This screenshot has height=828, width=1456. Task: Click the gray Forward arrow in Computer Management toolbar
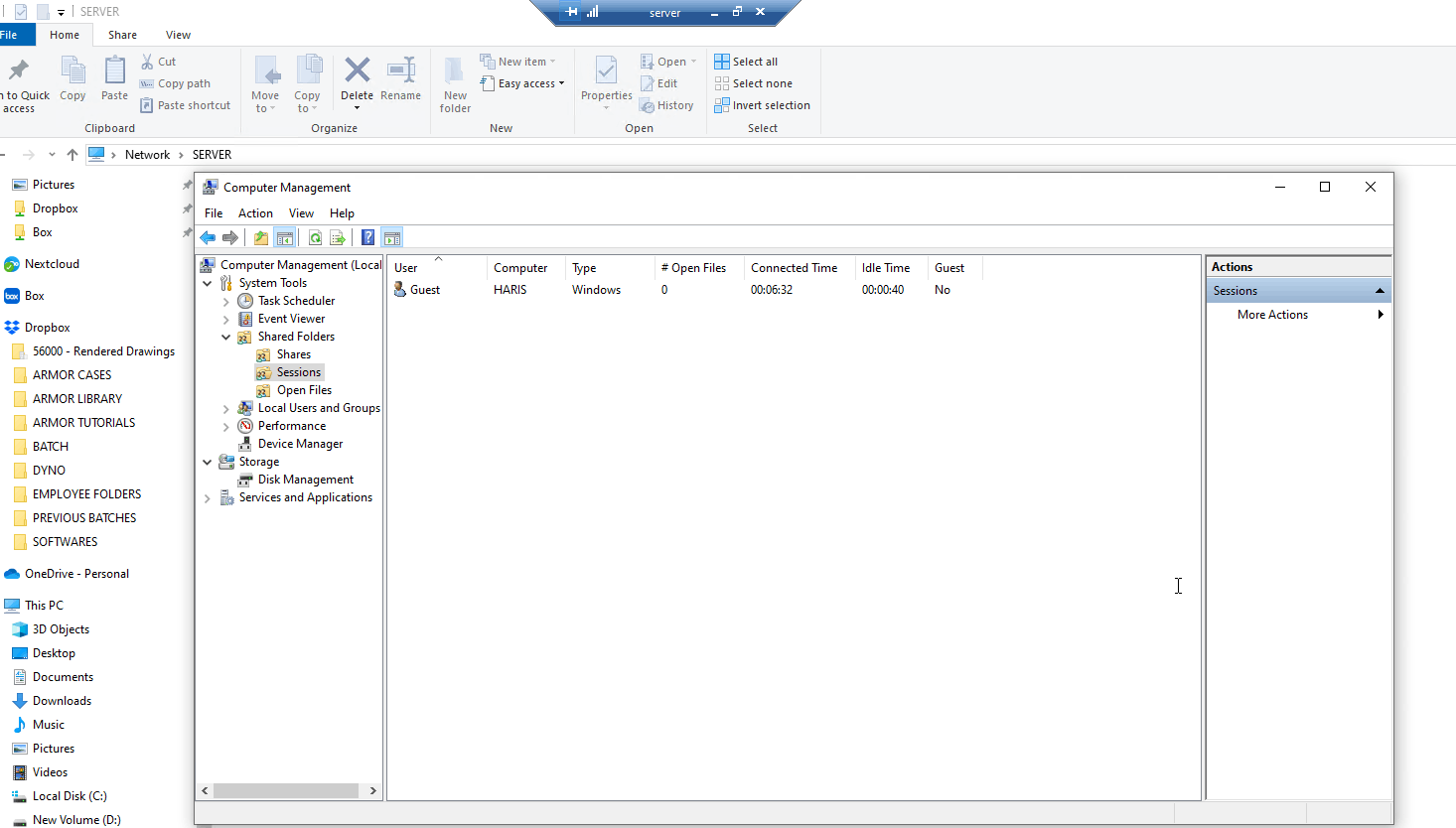click(x=230, y=237)
